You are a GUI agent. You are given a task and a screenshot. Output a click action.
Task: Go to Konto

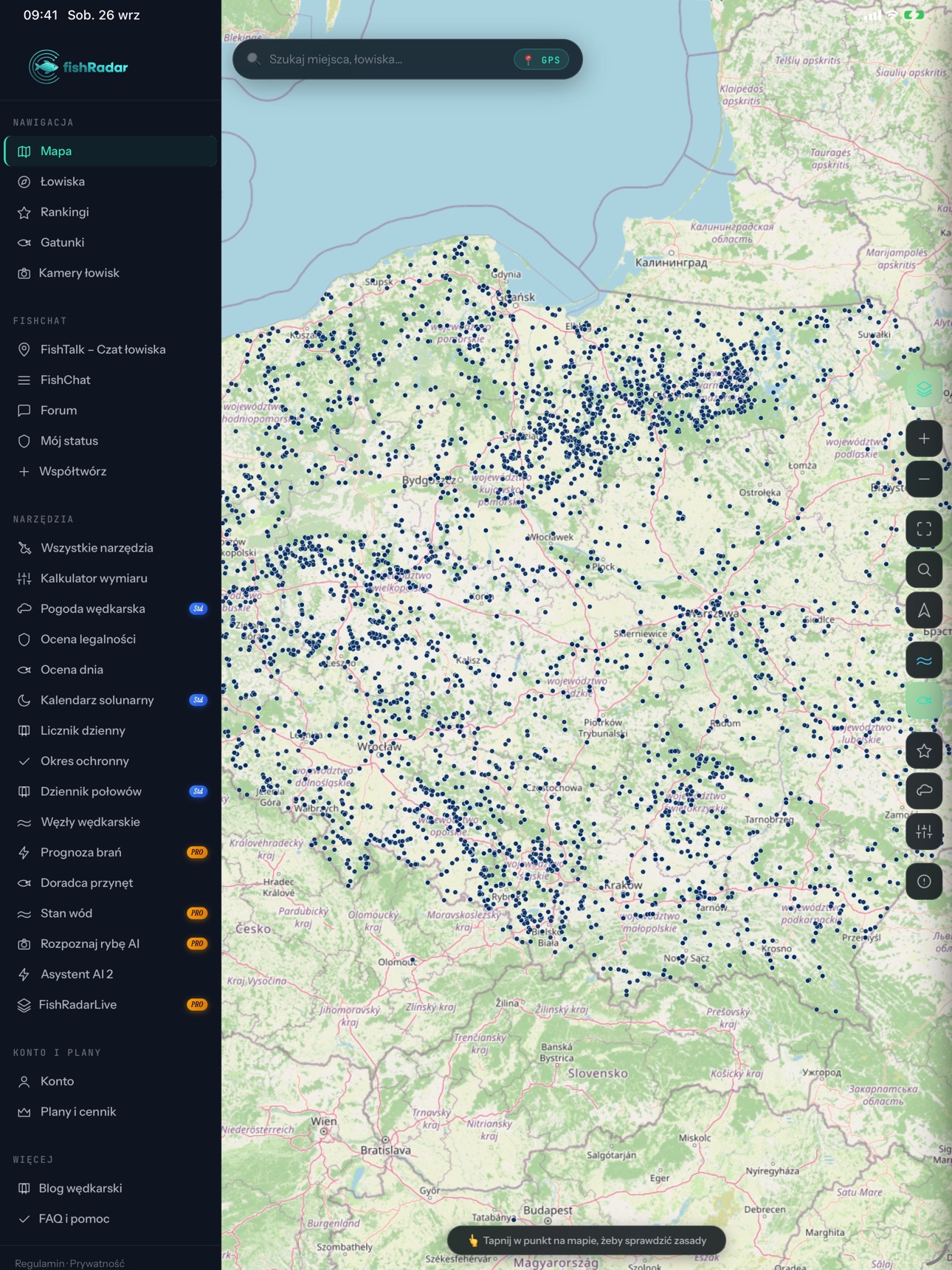111,1081
